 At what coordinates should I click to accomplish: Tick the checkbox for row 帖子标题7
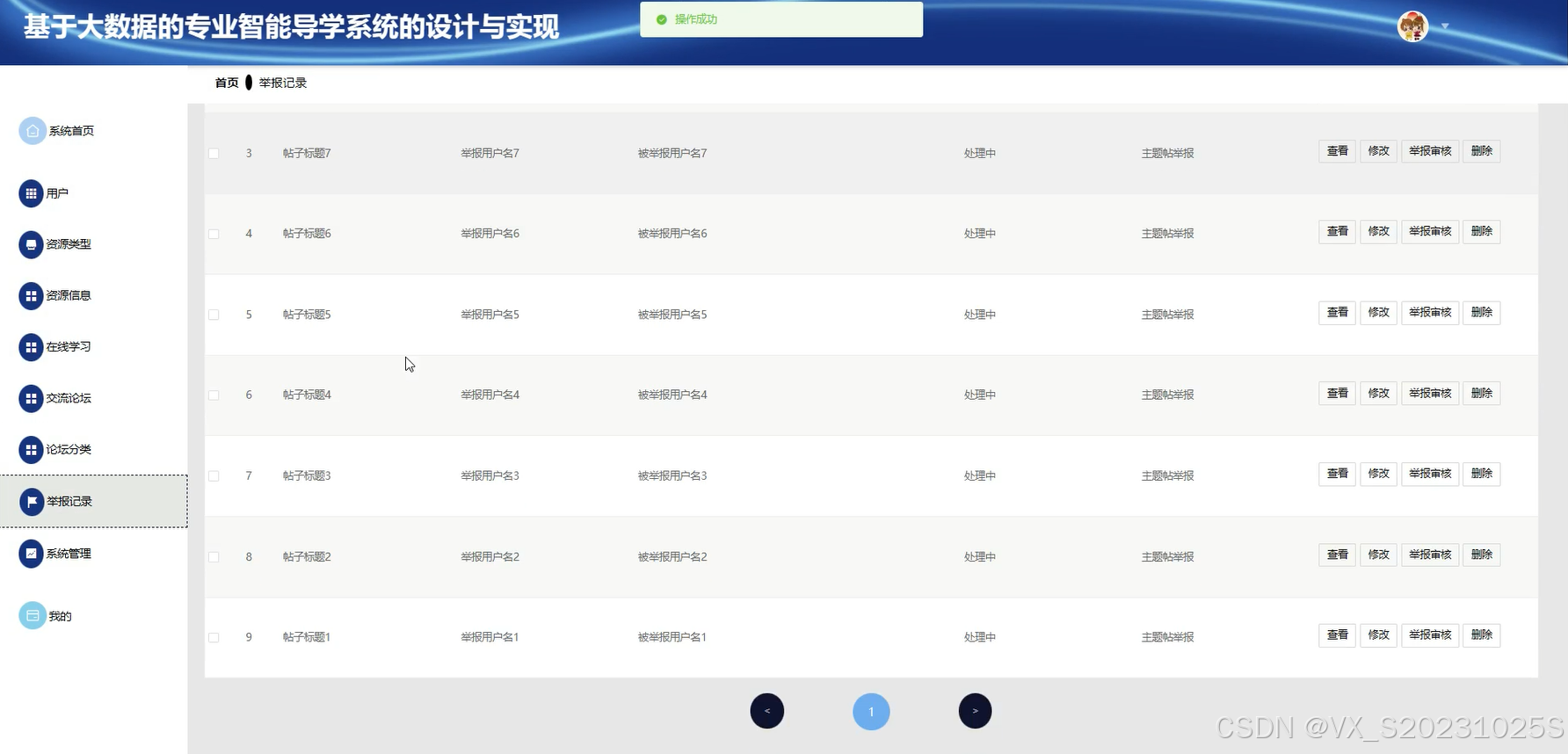coord(214,153)
